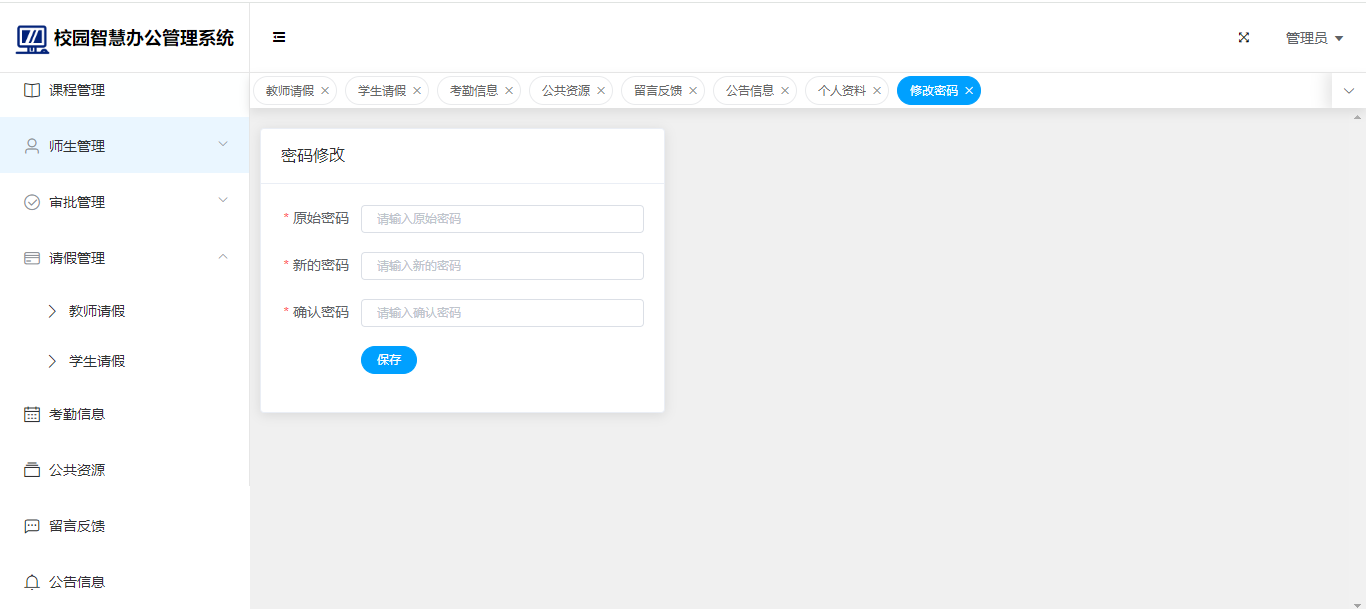
Task: Focus the 原始密码 input field
Action: [x=502, y=219]
